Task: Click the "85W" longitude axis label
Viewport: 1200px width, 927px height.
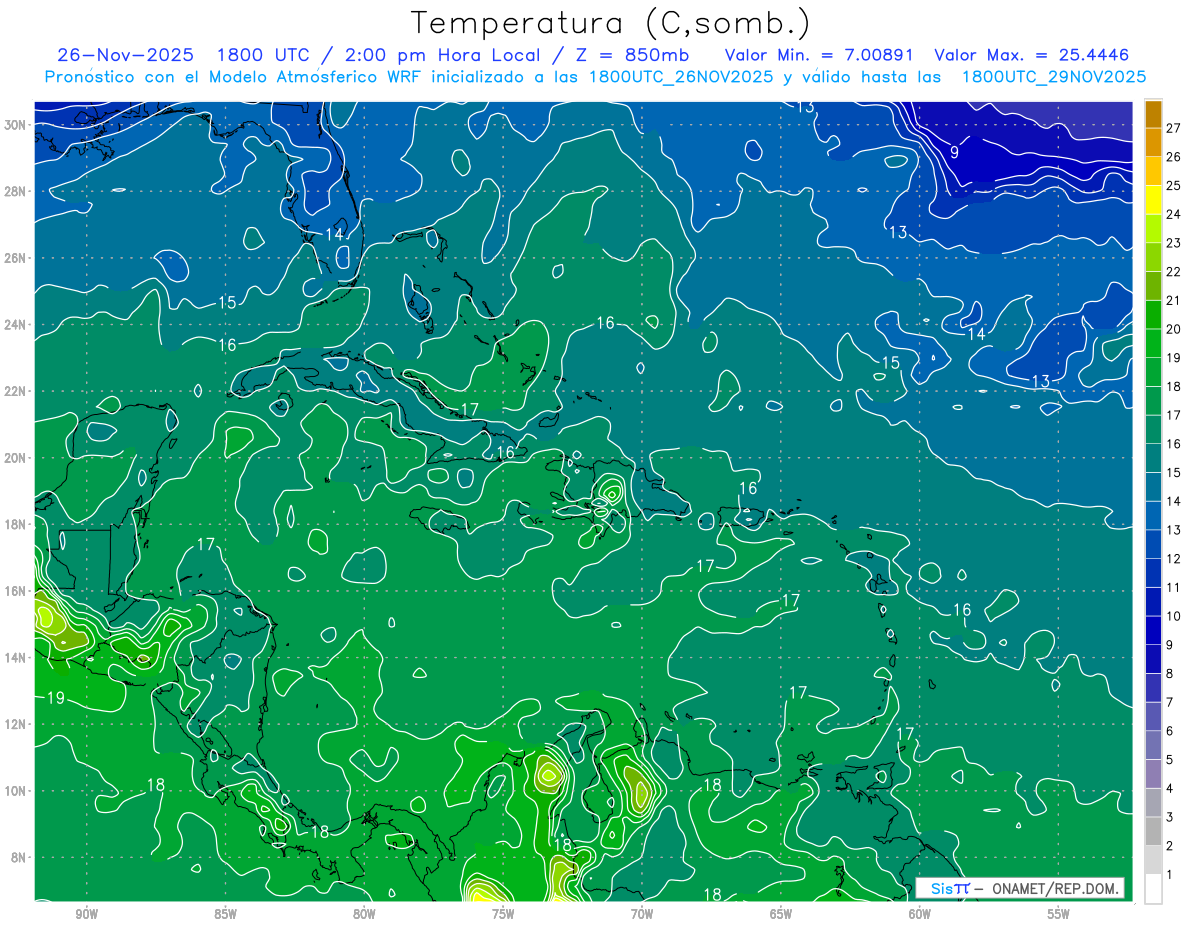Action: (225, 915)
